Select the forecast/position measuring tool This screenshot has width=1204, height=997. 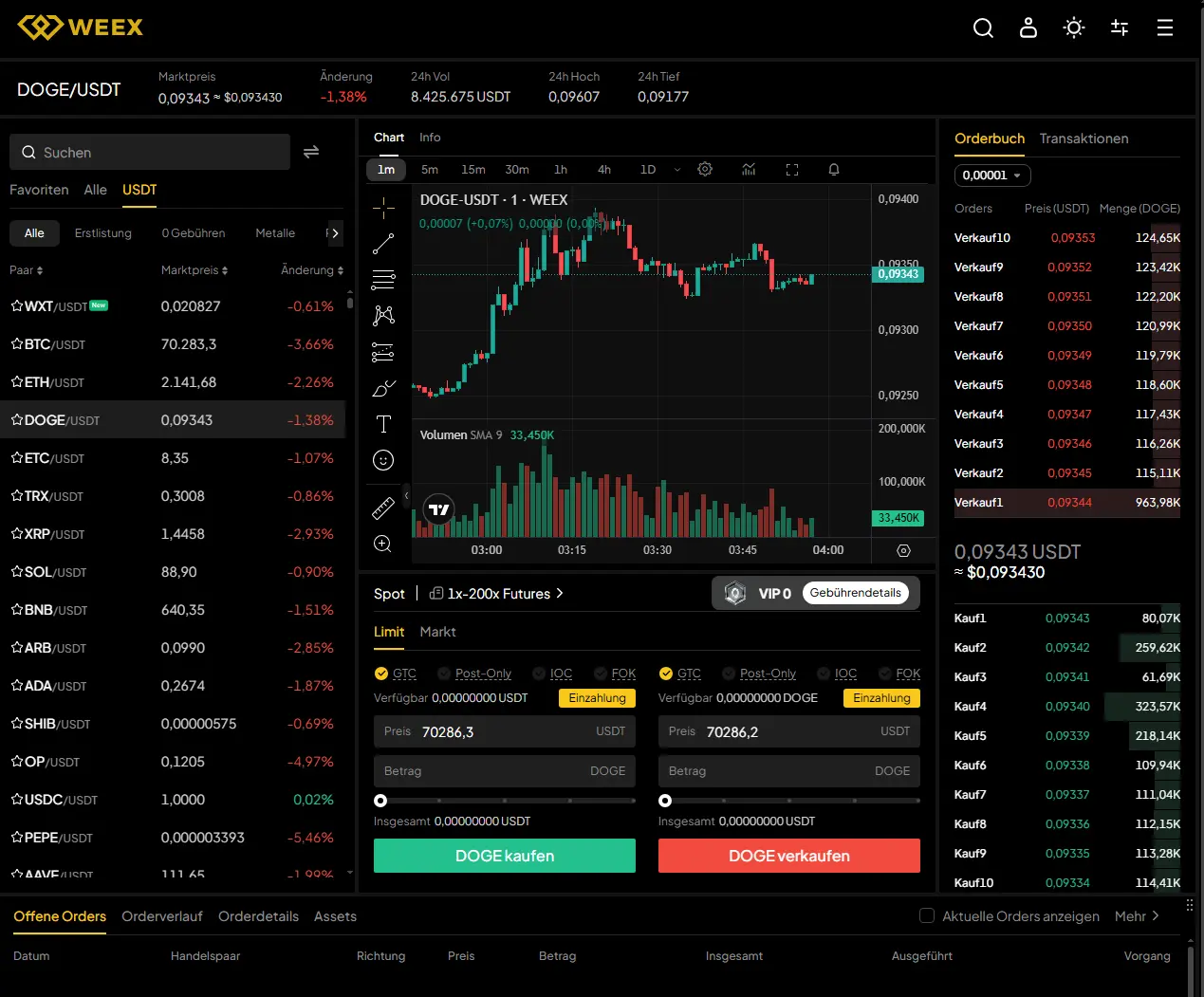[x=383, y=352]
